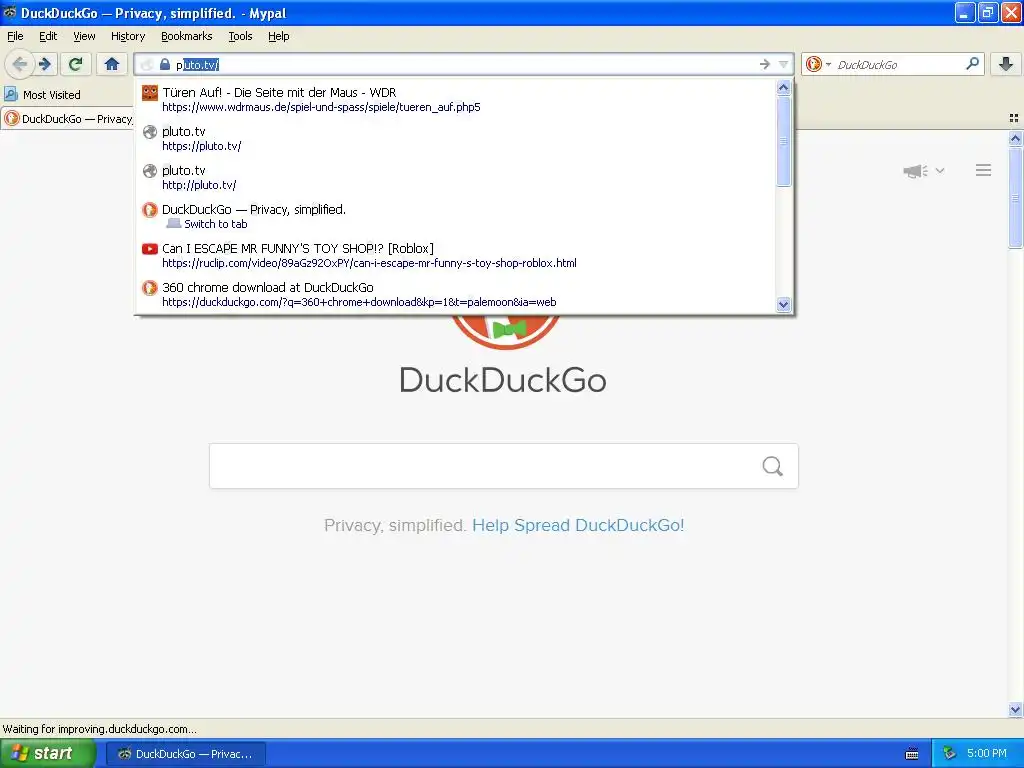Open the Edit menu
The width and height of the screenshot is (1024, 768).
(x=48, y=36)
